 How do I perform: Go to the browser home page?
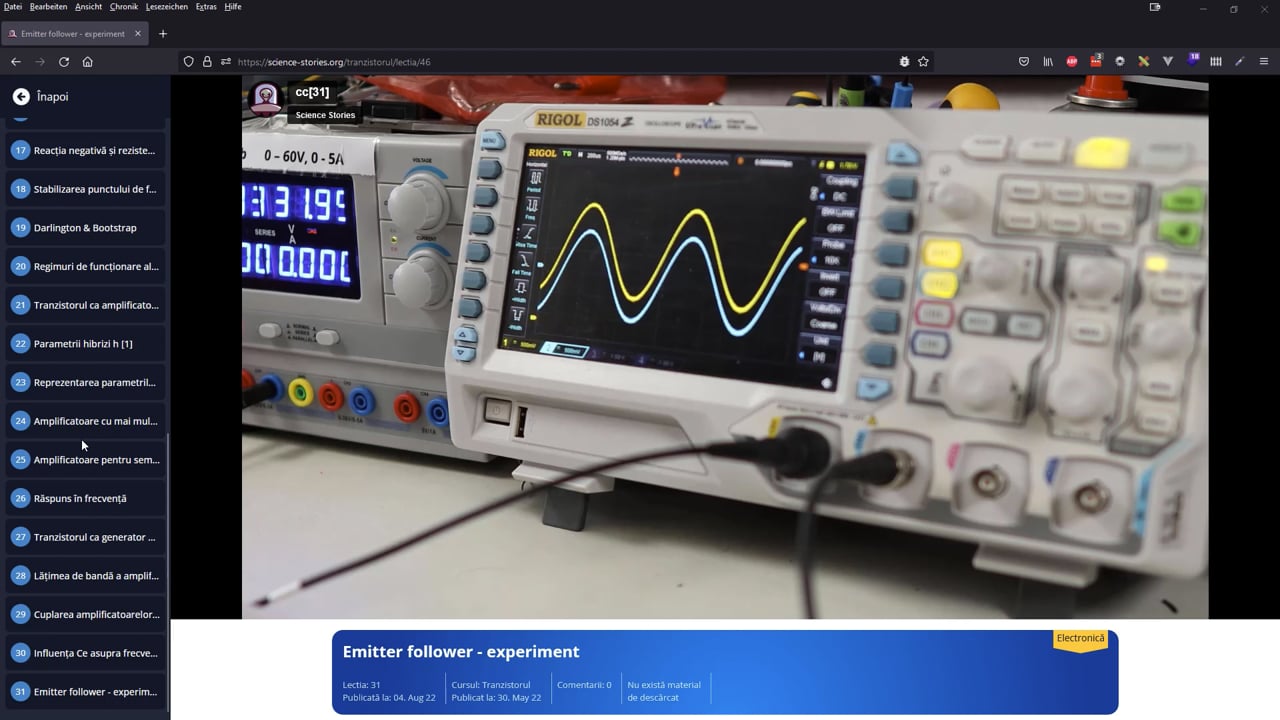(88, 62)
